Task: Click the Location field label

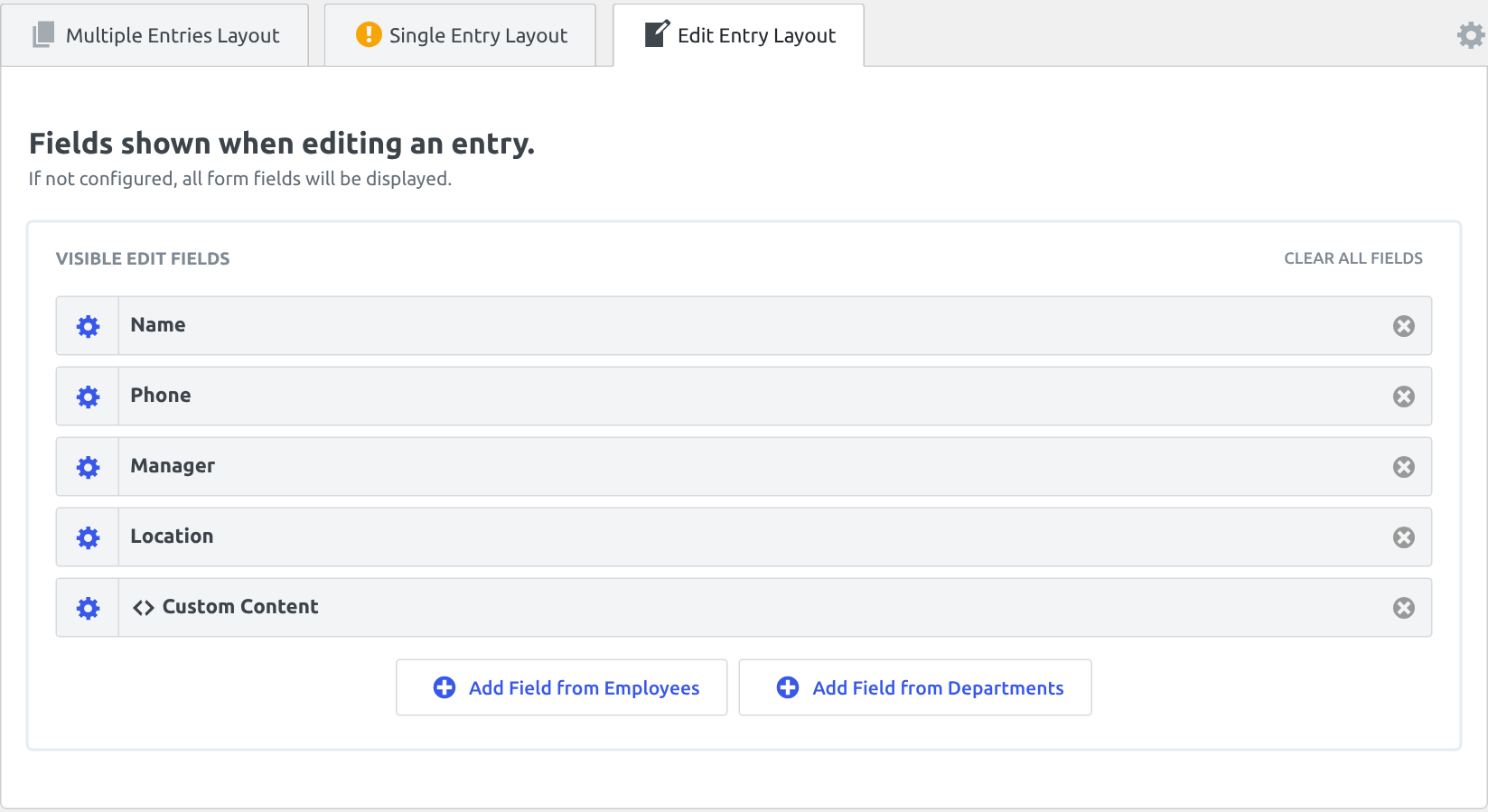Action: 172,537
